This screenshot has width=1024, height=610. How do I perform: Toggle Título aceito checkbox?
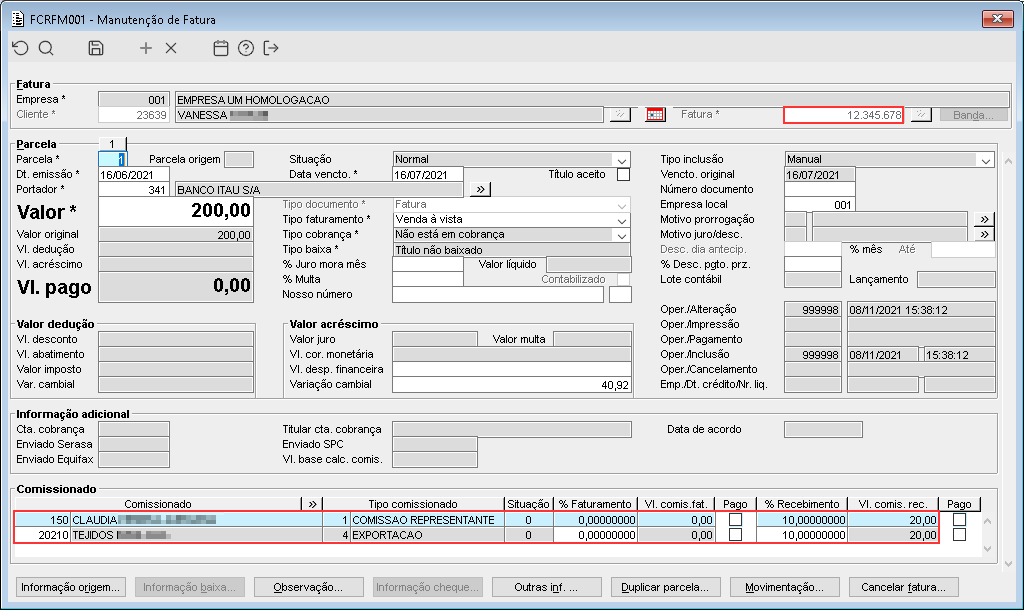point(624,174)
